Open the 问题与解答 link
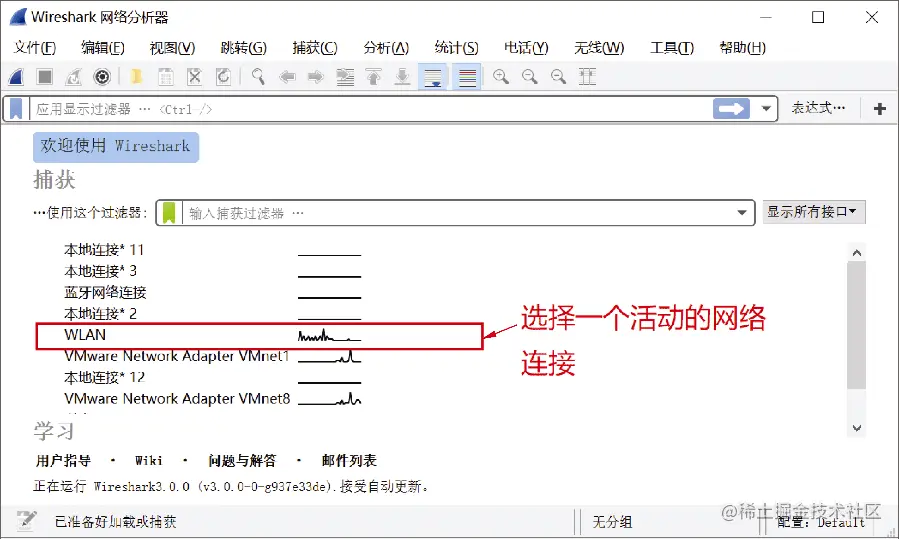The image size is (899, 539). click(x=242, y=460)
